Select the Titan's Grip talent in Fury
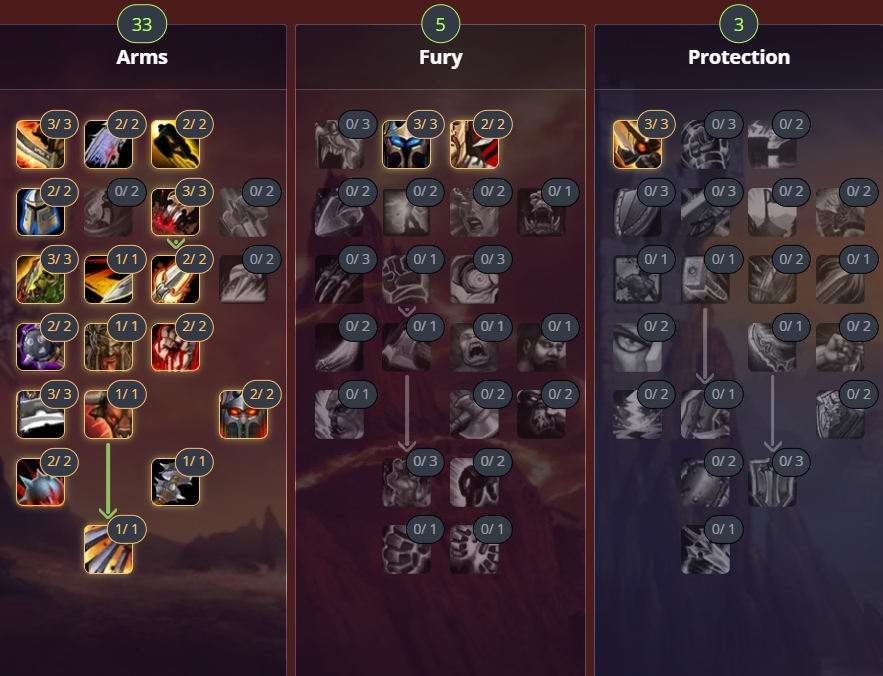Screen dimensions: 883x676 (x=407, y=549)
